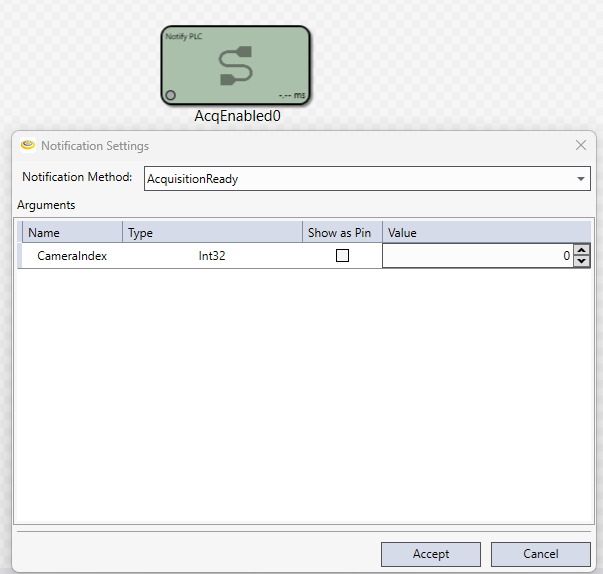Increment CameraIndex value with up arrow
The width and height of the screenshot is (603, 574).
point(581,251)
